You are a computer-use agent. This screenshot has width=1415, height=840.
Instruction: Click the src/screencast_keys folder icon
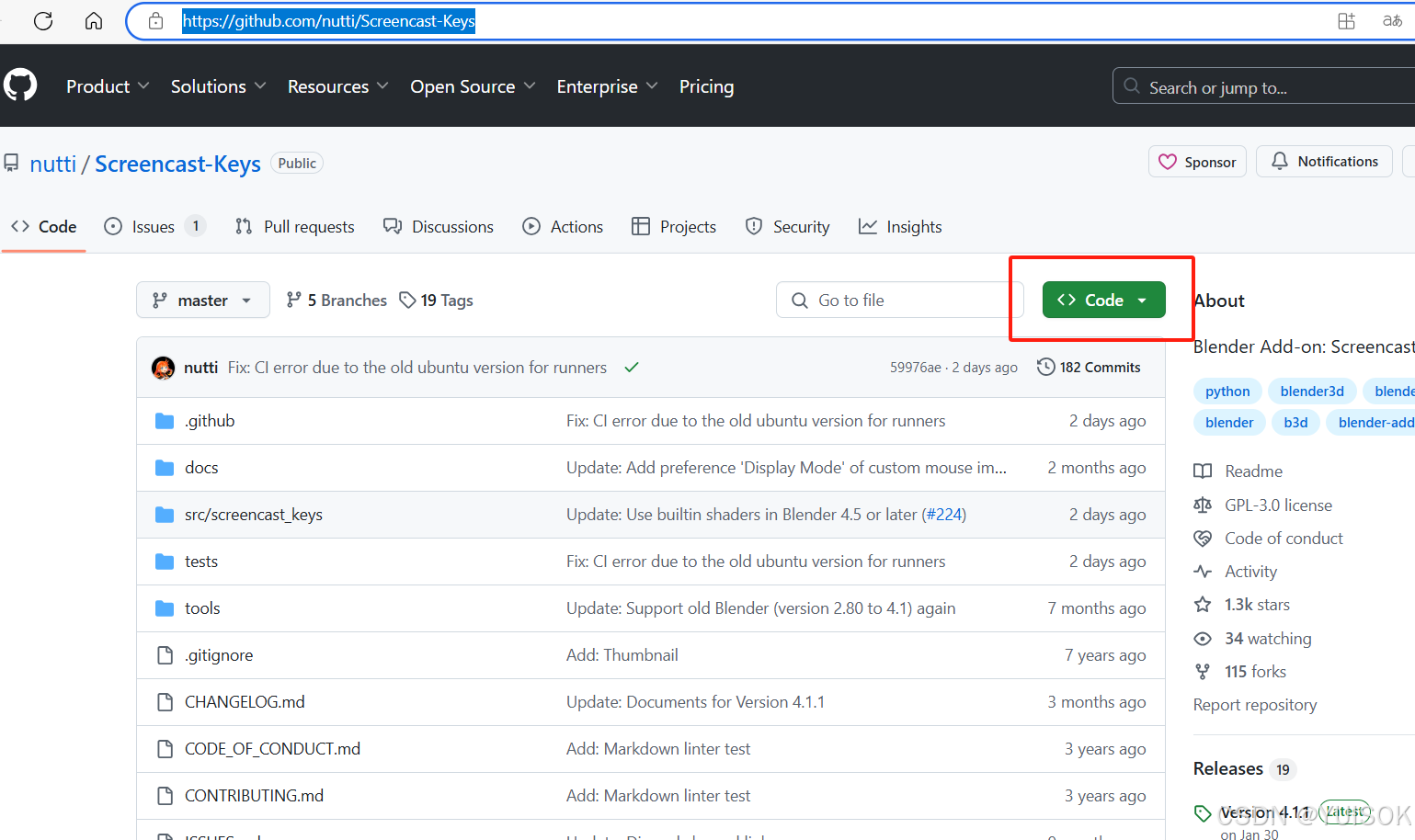(165, 515)
